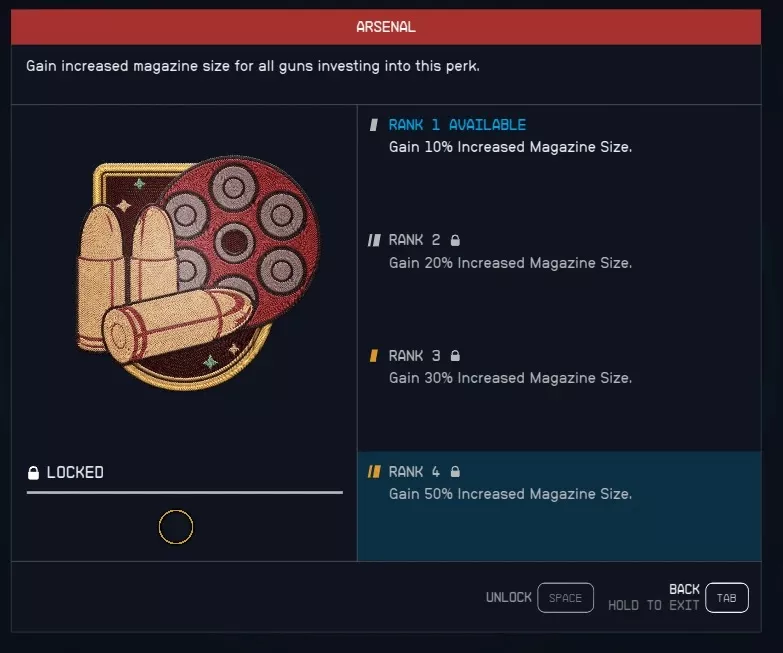The image size is (783, 653).
Task: Click the TAB key button to go back
Action: [727, 598]
